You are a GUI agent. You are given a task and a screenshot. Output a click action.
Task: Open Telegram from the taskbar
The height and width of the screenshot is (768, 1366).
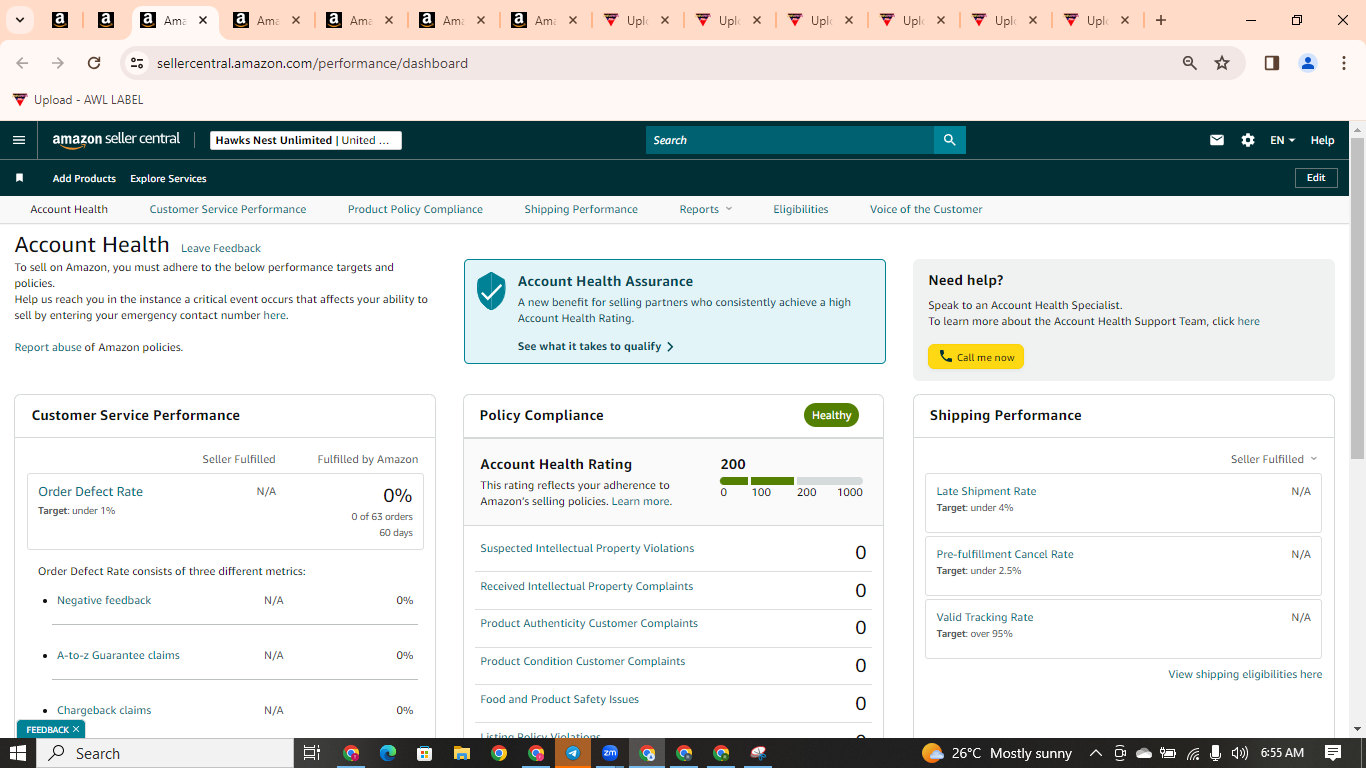coord(573,753)
